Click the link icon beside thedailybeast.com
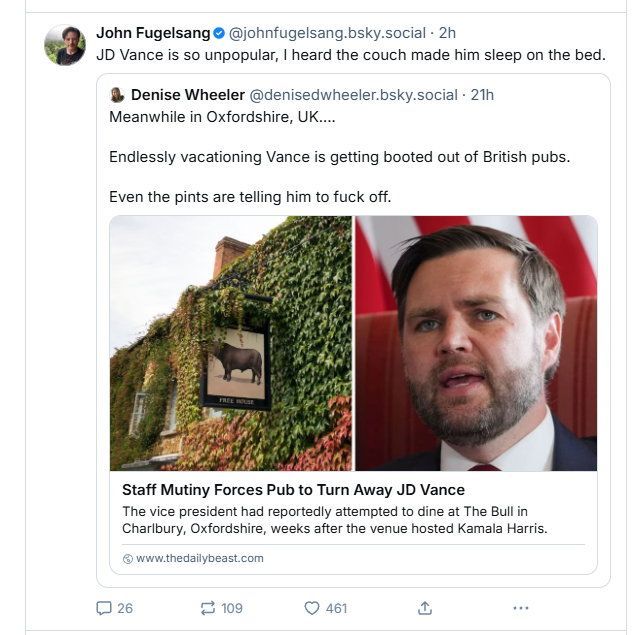Viewport: 637px width, 635px height. 128,559
